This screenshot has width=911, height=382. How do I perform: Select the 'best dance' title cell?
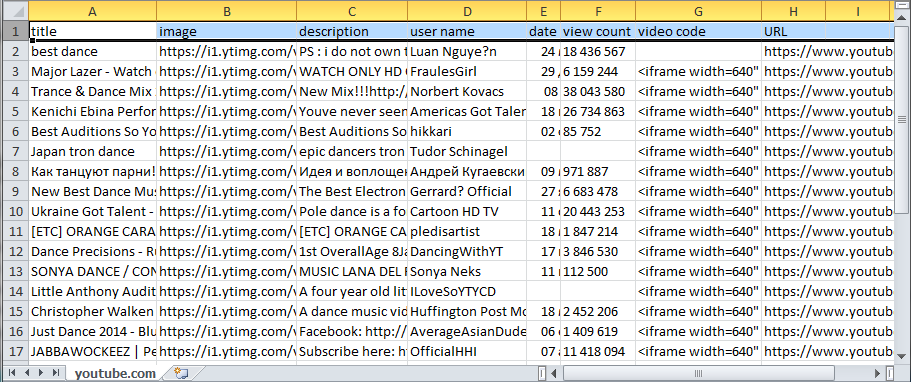click(x=92, y=52)
